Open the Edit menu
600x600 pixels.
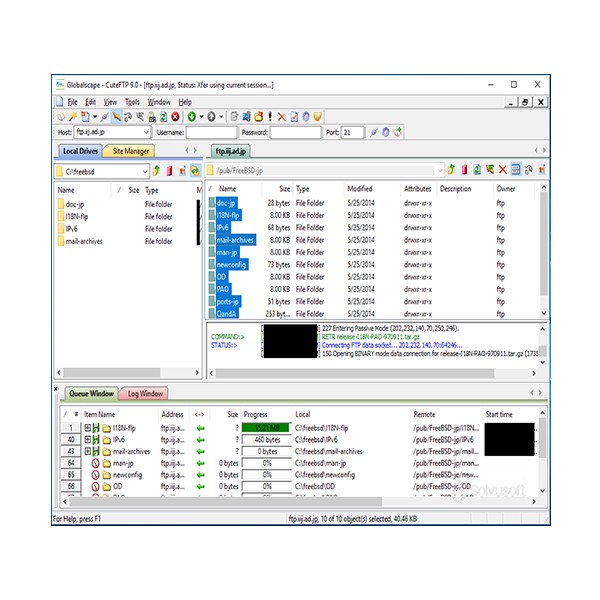tap(90, 102)
